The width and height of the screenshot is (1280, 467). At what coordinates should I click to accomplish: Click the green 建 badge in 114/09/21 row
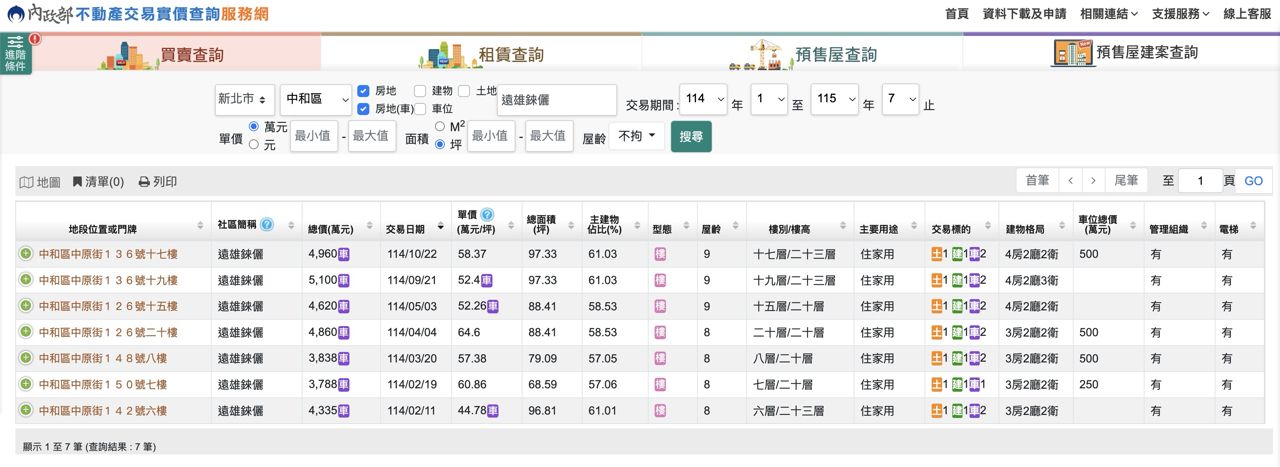pos(957,280)
